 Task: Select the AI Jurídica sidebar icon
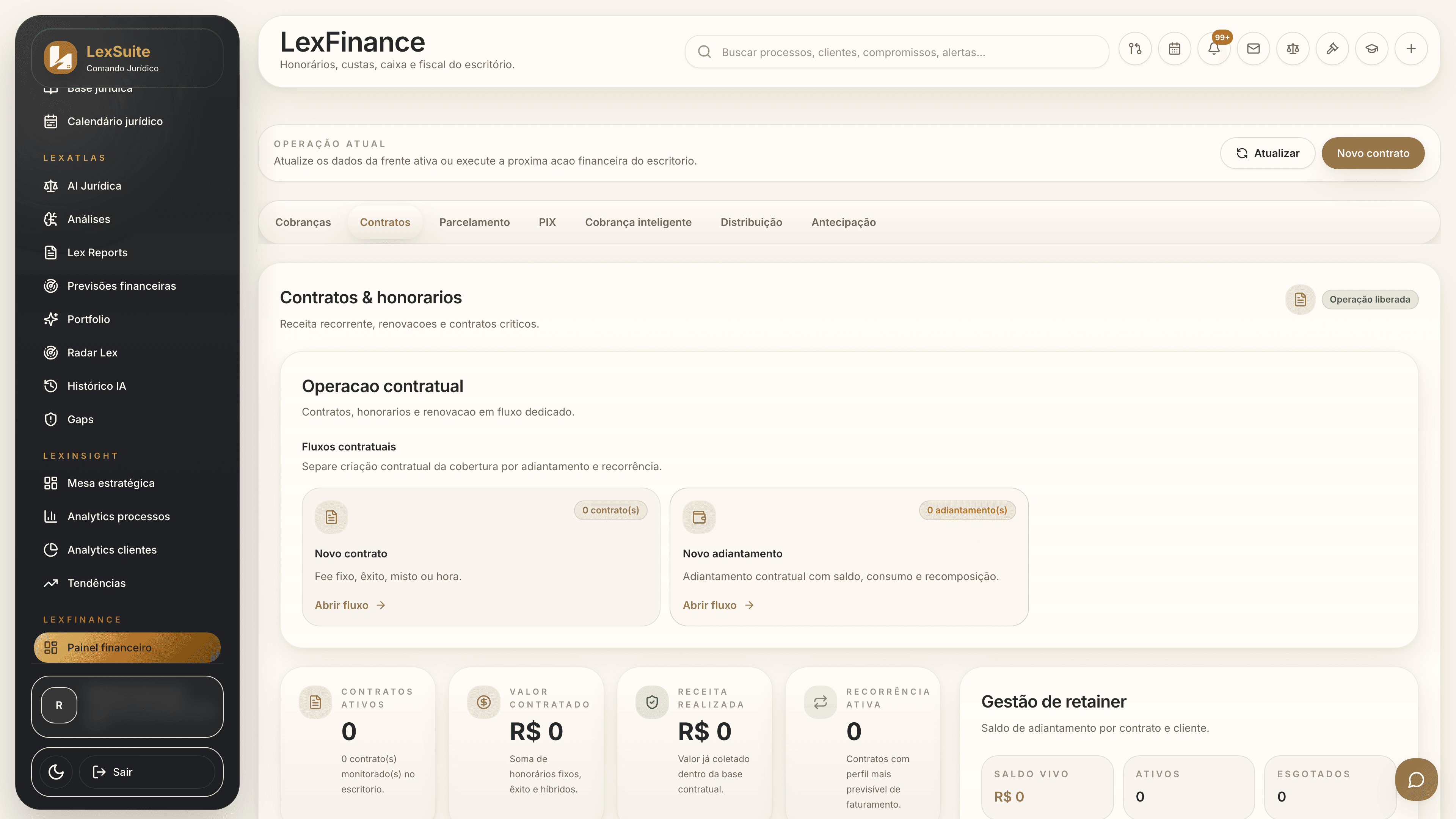click(50, 185)
